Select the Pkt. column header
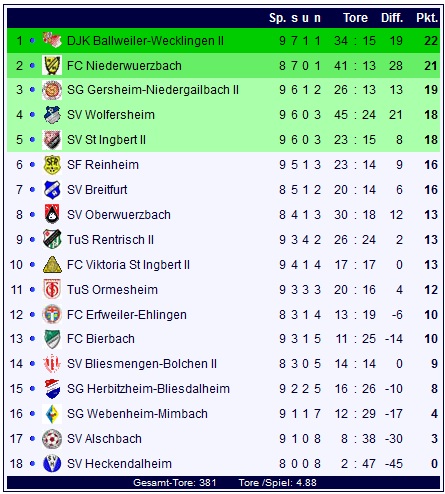 point(427,18)
